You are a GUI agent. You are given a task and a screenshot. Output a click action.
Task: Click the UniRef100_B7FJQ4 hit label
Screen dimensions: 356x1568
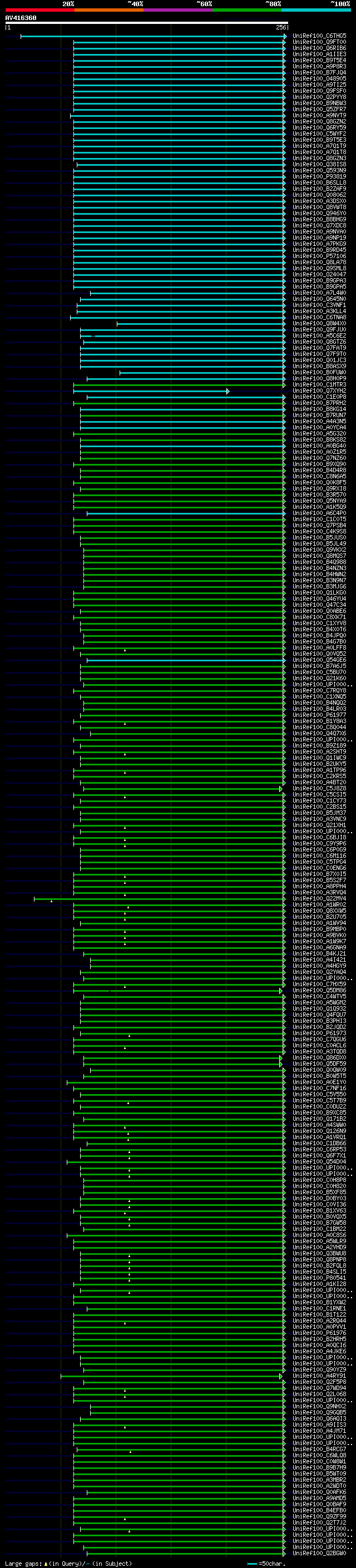pos(319,72)
